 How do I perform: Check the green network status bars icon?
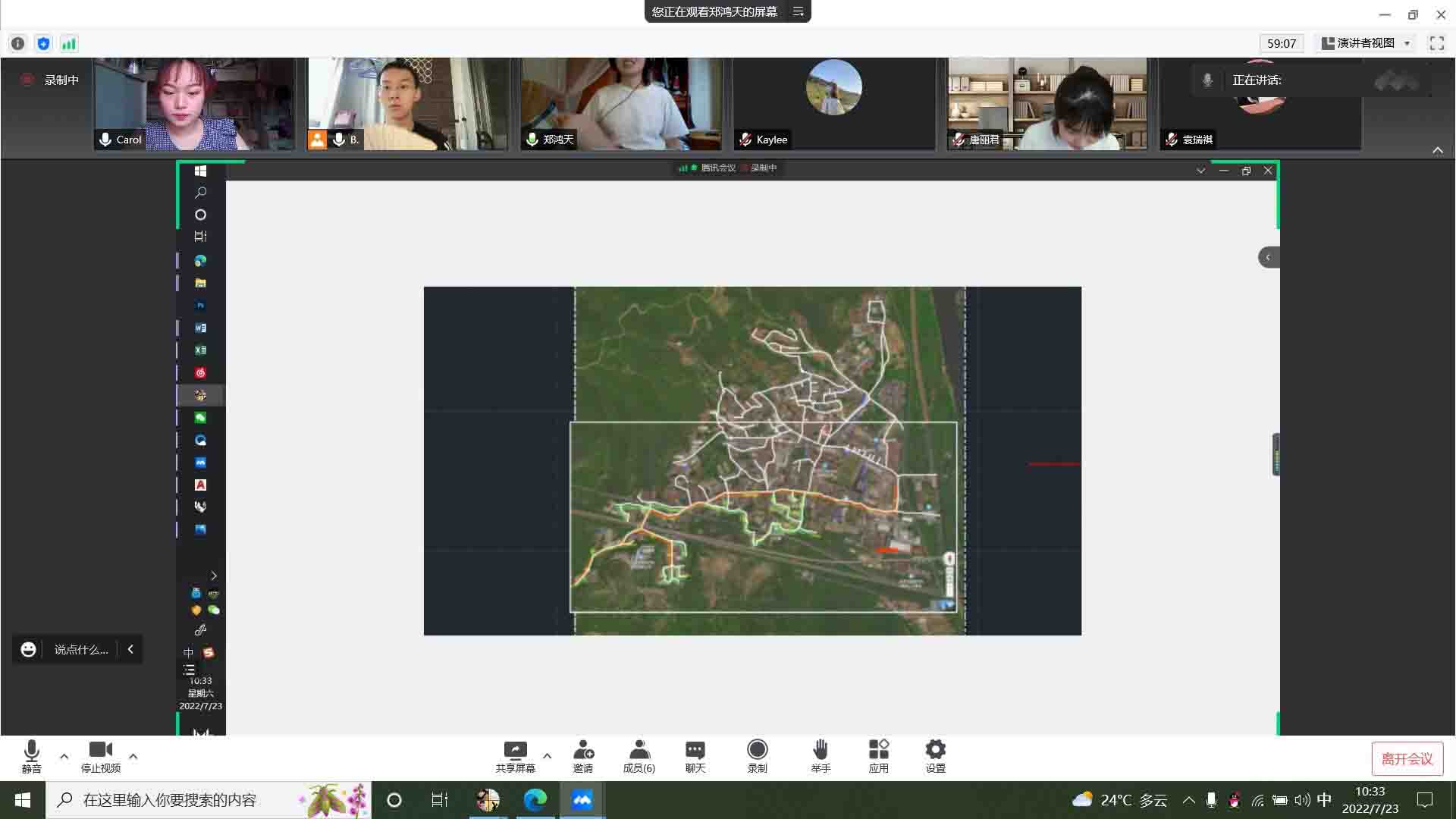click(69, 43)
